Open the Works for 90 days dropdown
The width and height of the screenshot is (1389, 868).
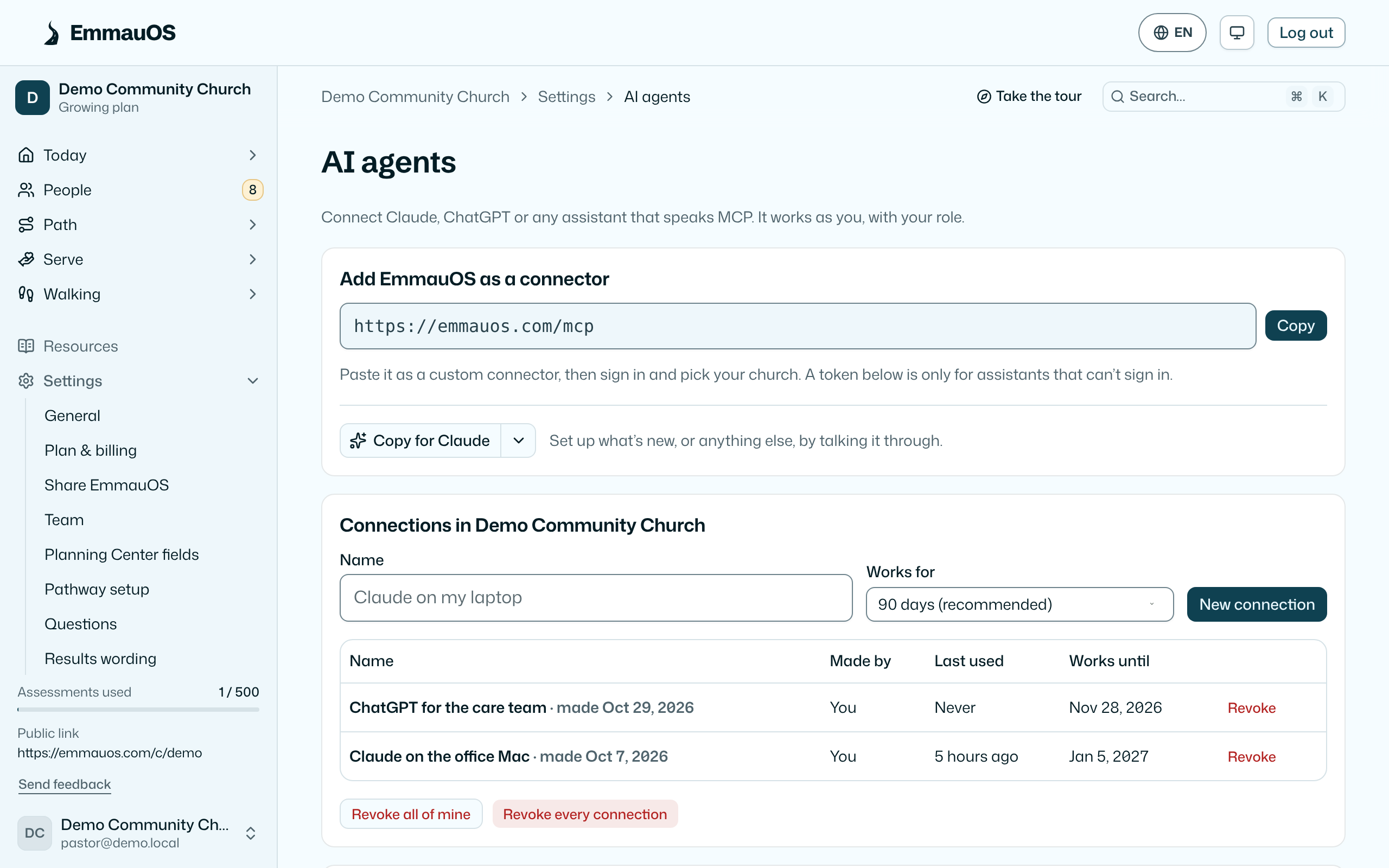[x=1020, y=604]
